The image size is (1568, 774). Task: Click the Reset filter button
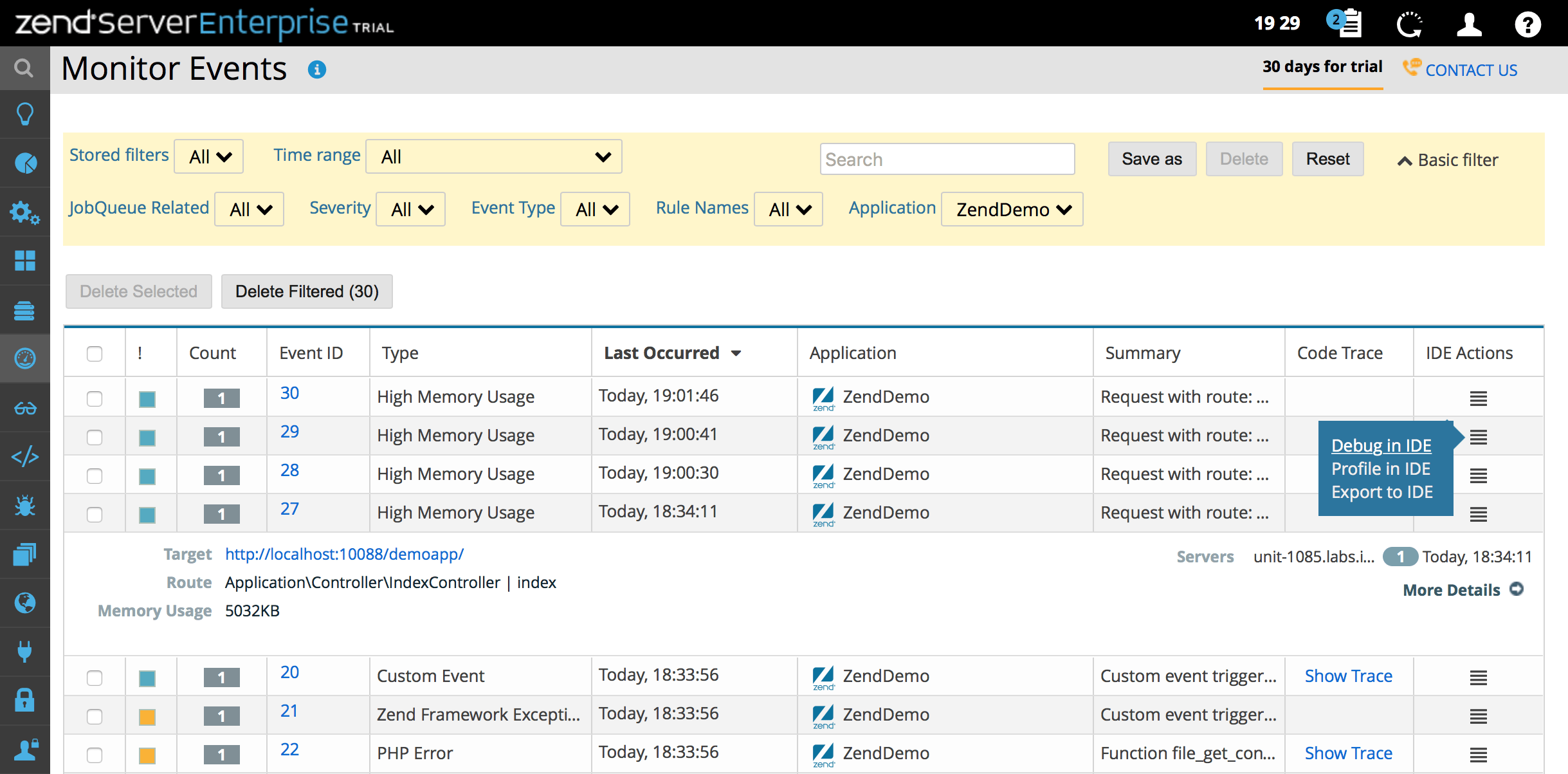click(x=1328, y=159)
